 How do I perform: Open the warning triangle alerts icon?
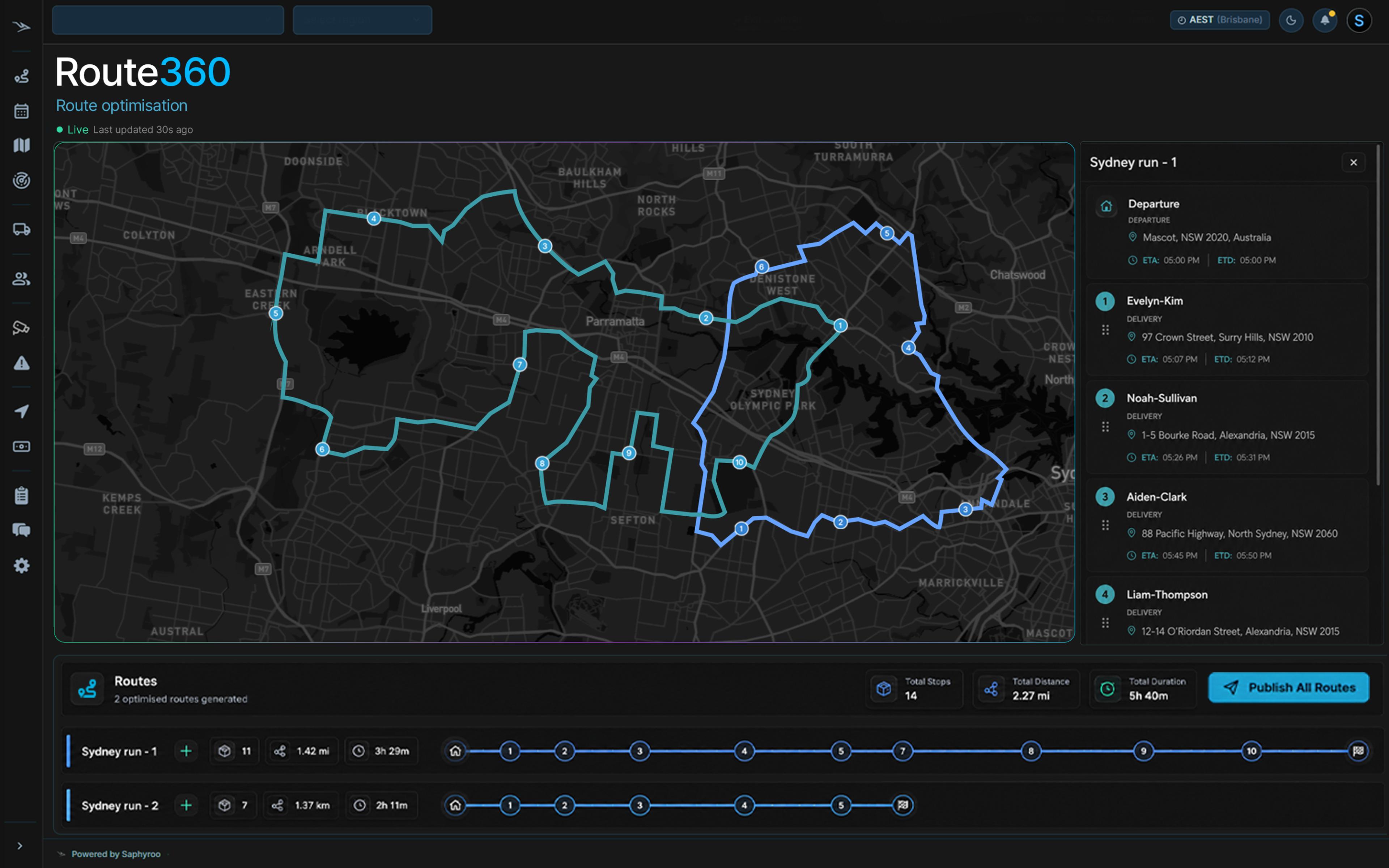coord(21,363)
